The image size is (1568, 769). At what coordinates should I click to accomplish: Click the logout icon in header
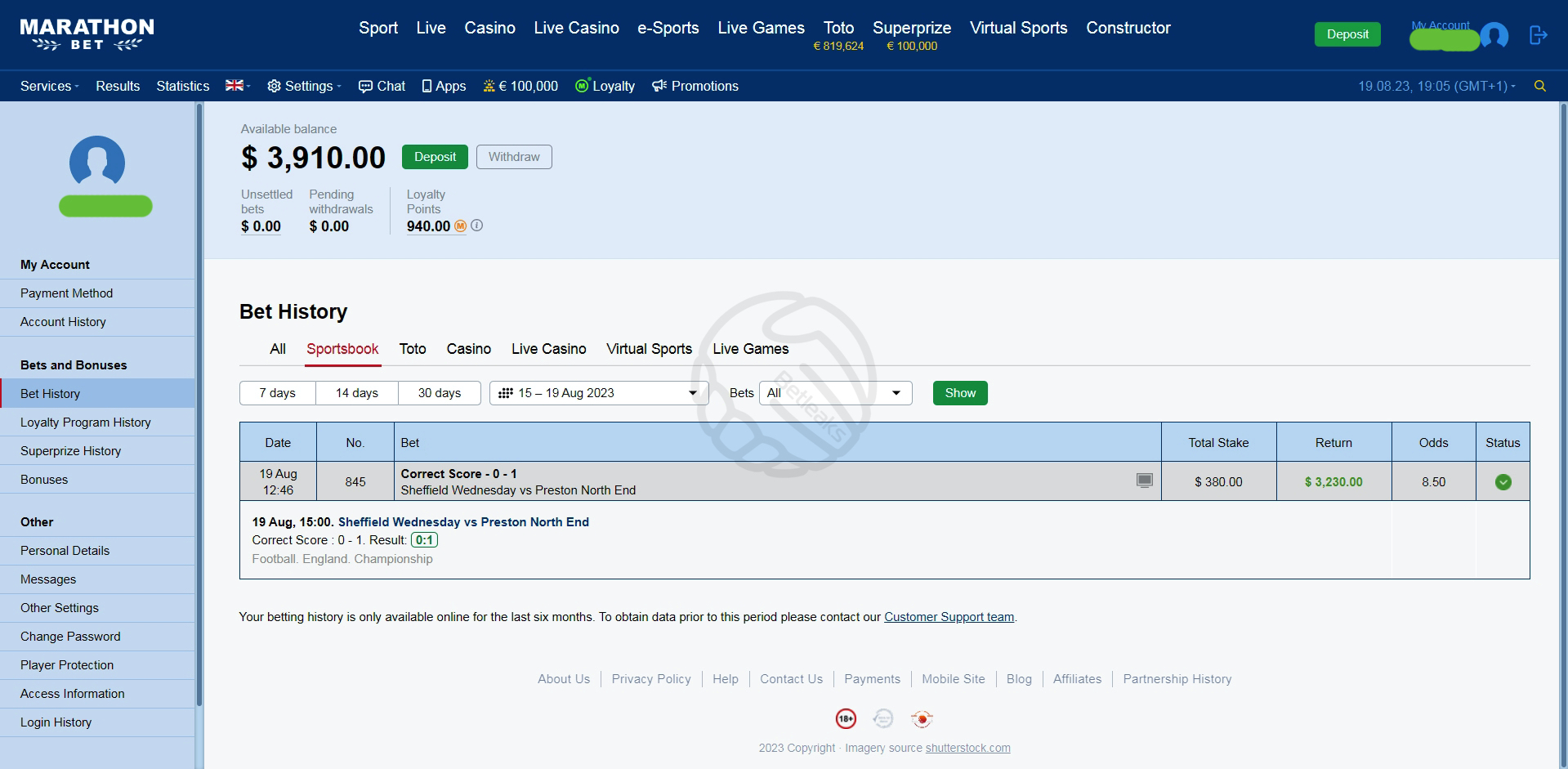[1539, 35]
